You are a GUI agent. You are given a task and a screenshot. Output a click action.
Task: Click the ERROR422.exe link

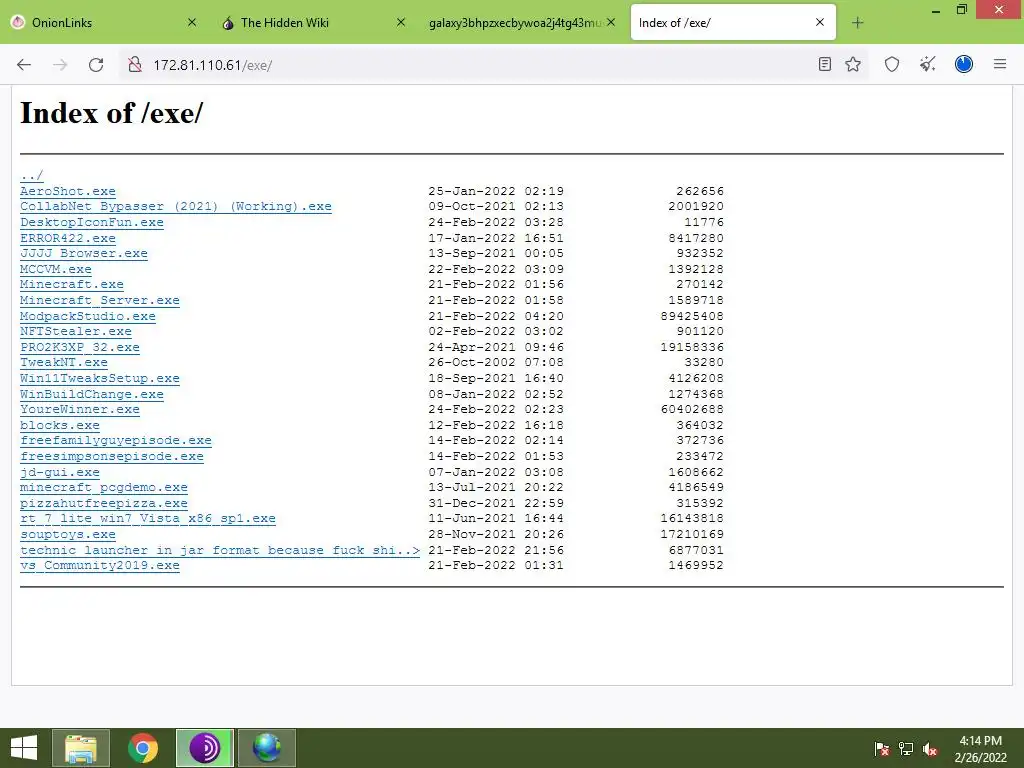[68, 238]
